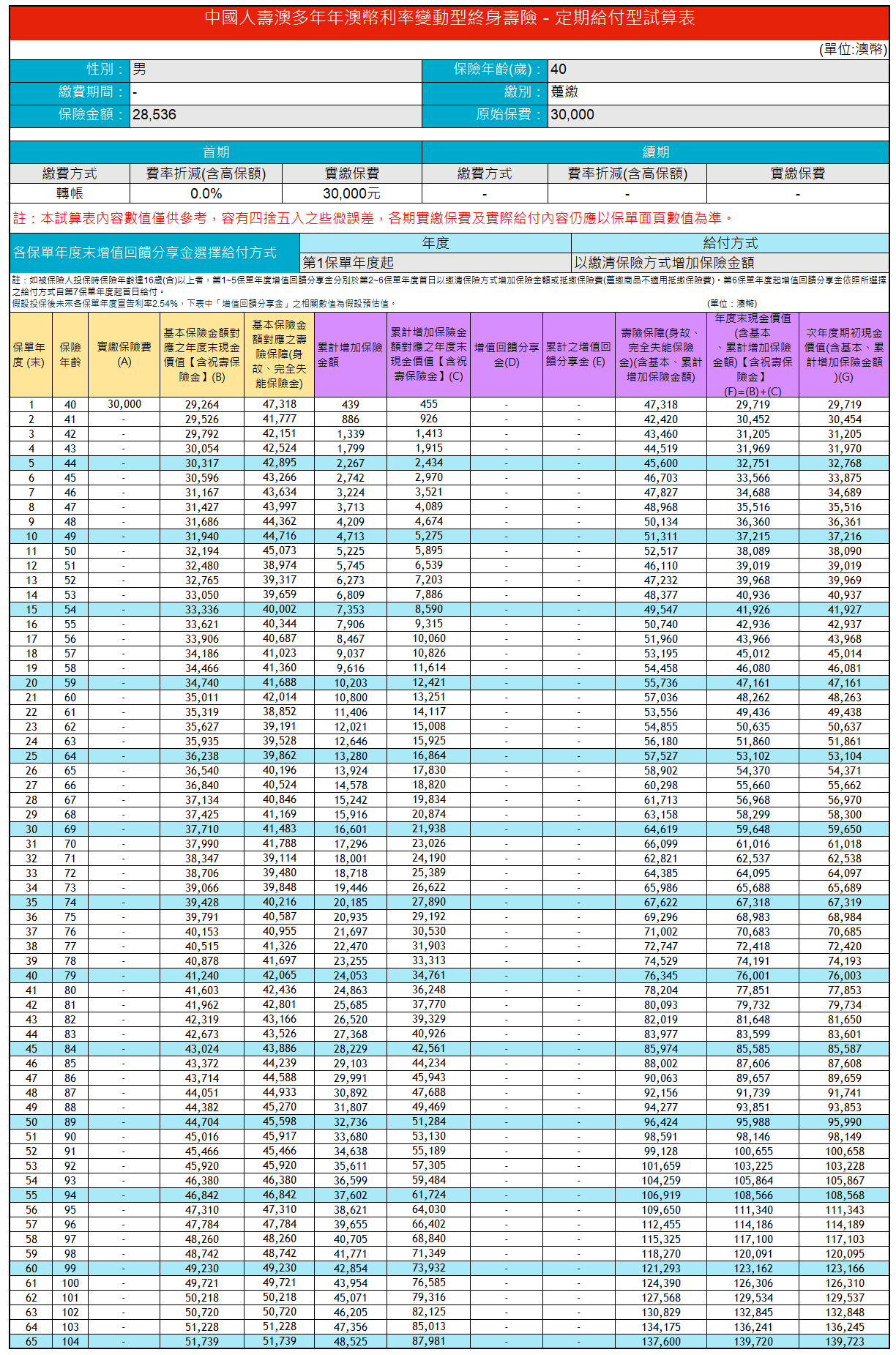The height and width of the screenshot is (1355, 896).
Task: Click the '累計之增值回饋分享金 (E)' column header
Action: click(x=579, y=355)
